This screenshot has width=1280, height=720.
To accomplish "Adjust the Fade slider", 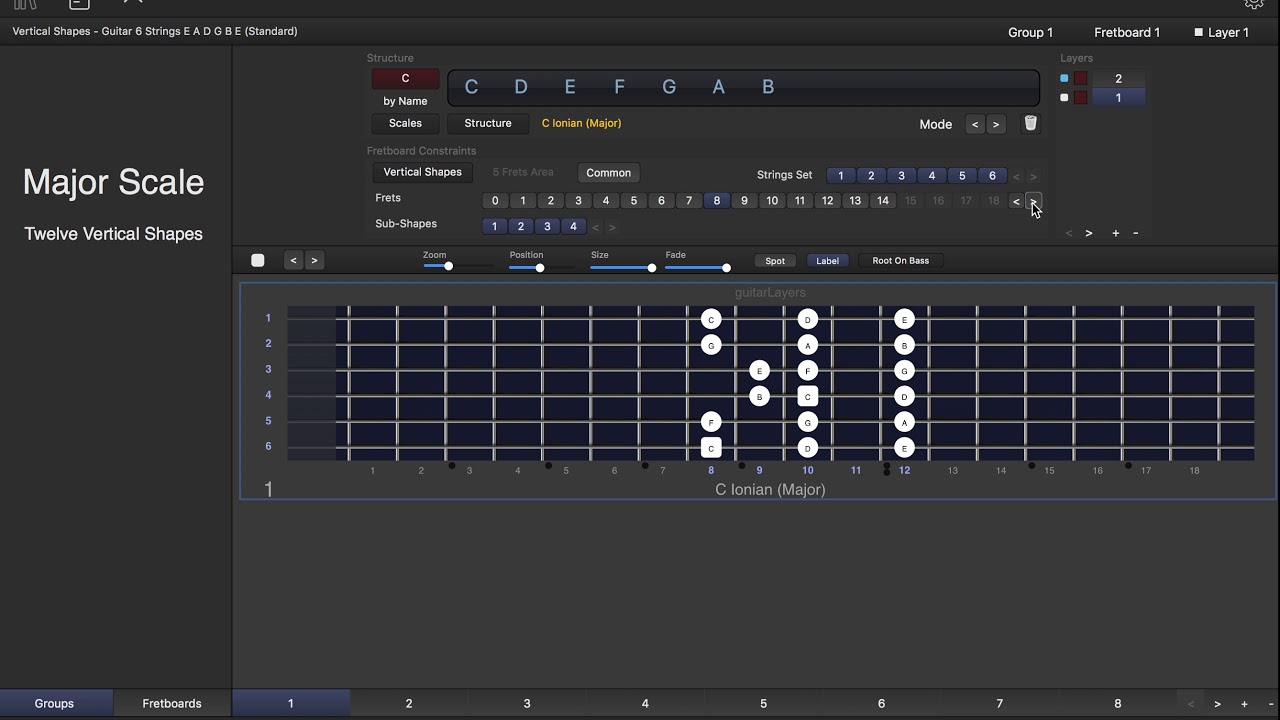I will (697, 267).
